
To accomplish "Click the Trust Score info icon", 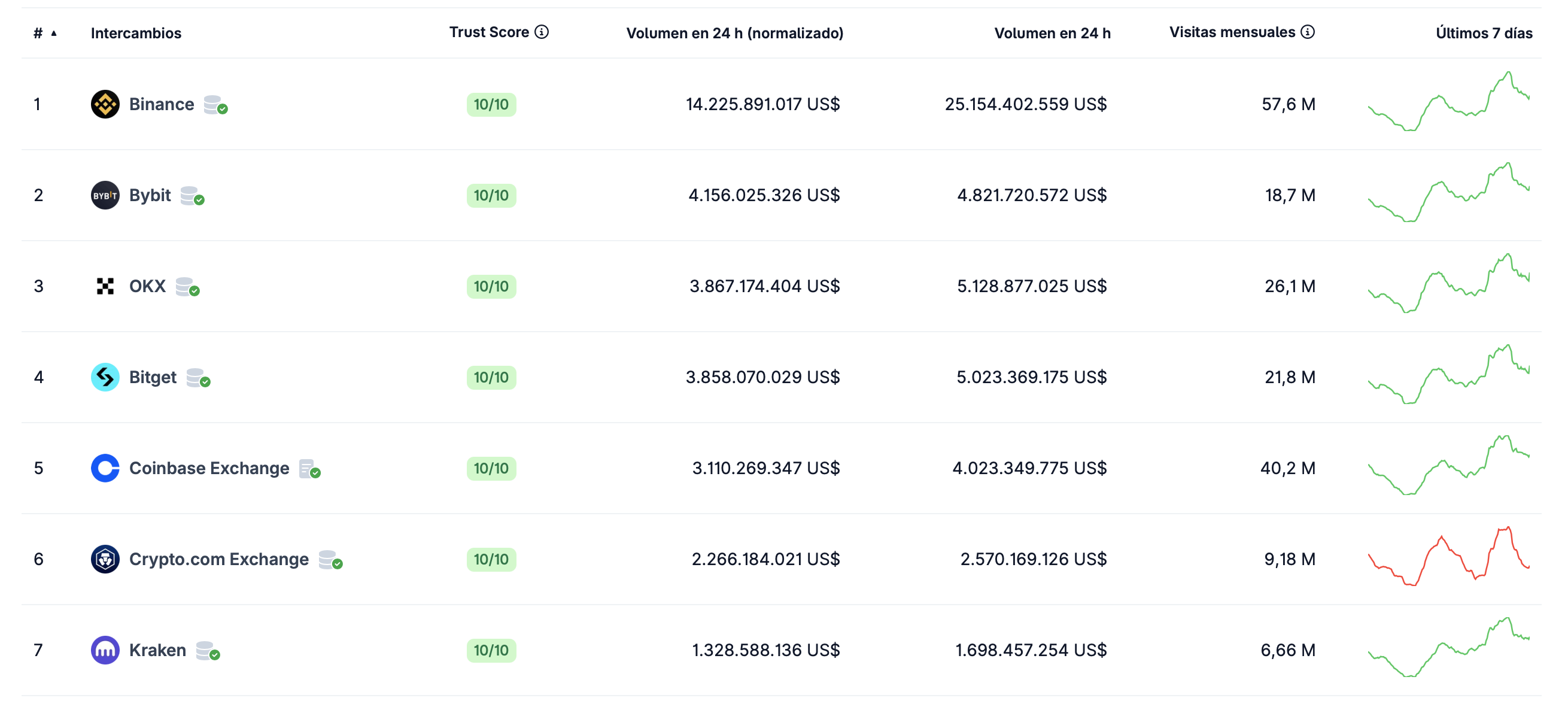I will pyautogui.click(x=541, y=32).
